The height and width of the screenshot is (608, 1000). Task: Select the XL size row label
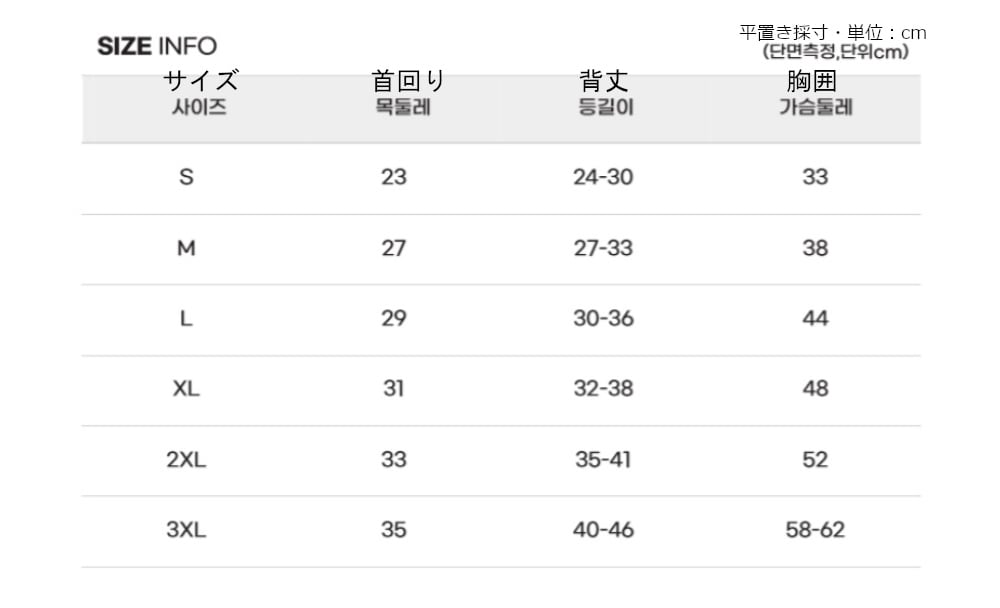pos(186,389)
